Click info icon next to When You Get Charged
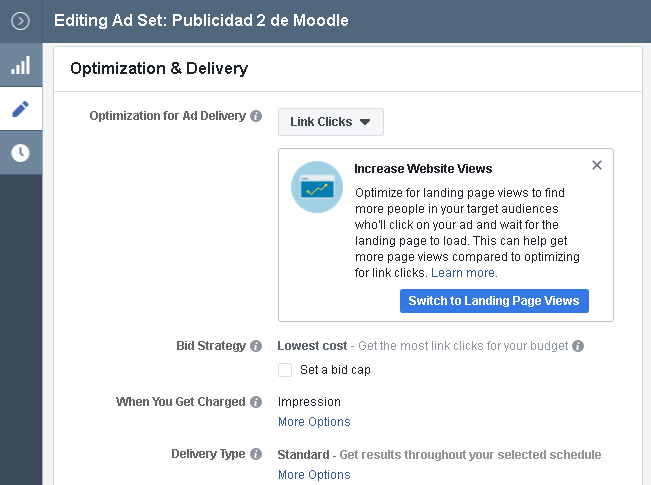 (256, 402)
